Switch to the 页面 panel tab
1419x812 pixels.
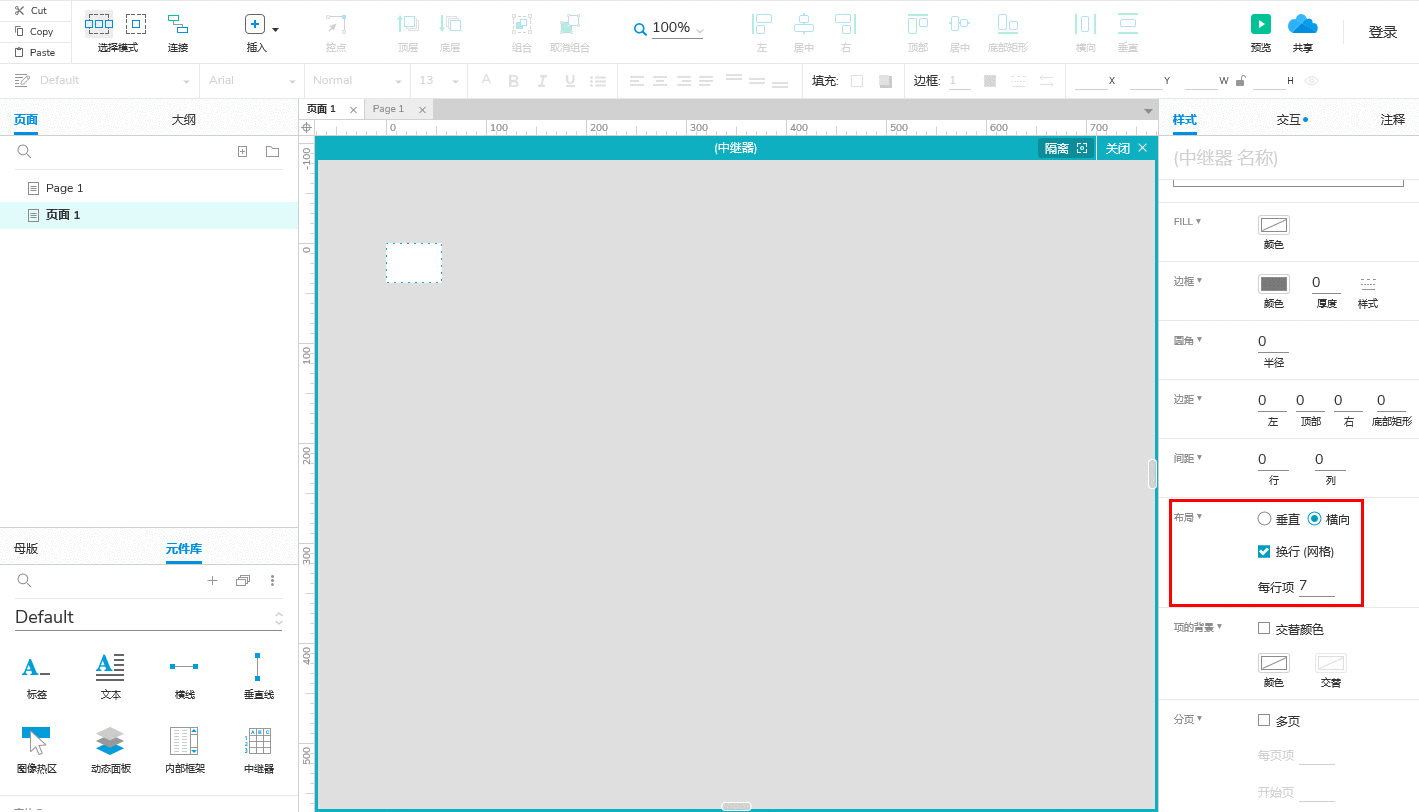pyautogui.click(x=26, y=120)
